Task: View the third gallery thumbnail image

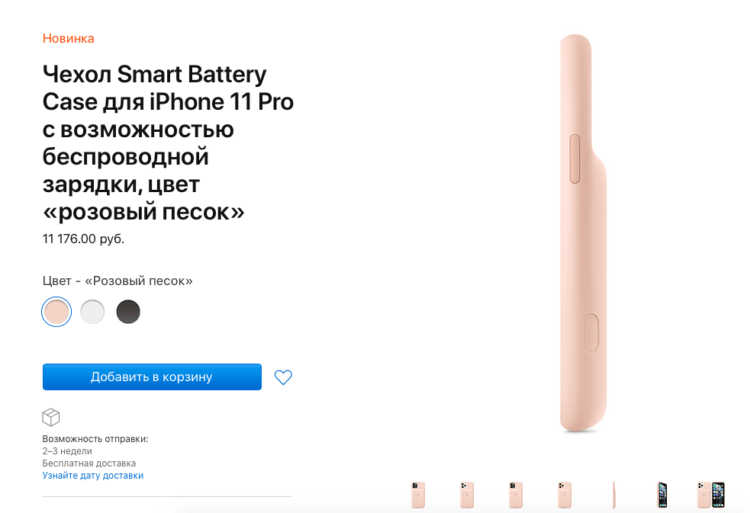Action: pyautogui.click(x=516, y=495)
